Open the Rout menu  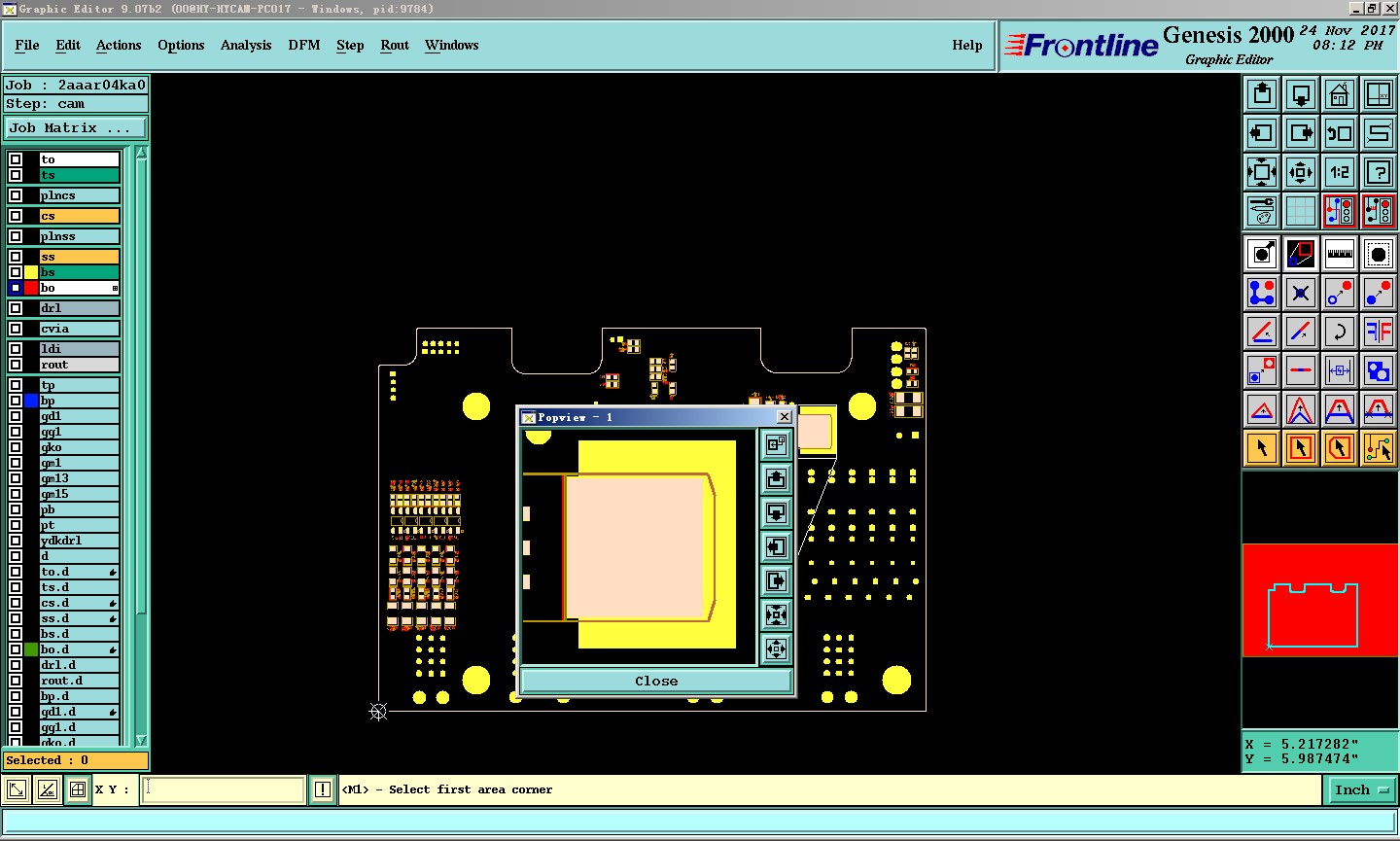(x=395, y=45)
